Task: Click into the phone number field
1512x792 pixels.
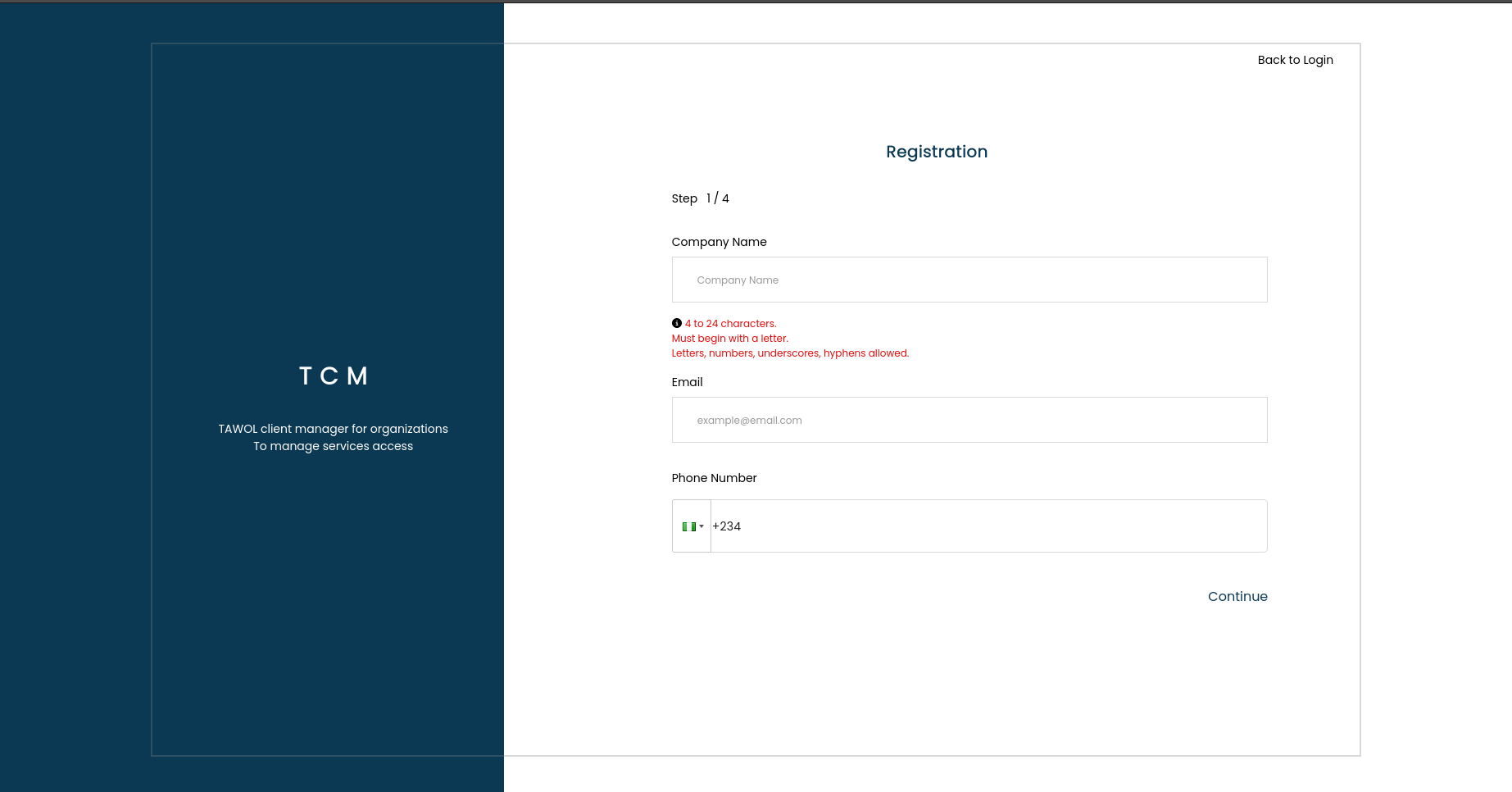Action: pos(988,526)
